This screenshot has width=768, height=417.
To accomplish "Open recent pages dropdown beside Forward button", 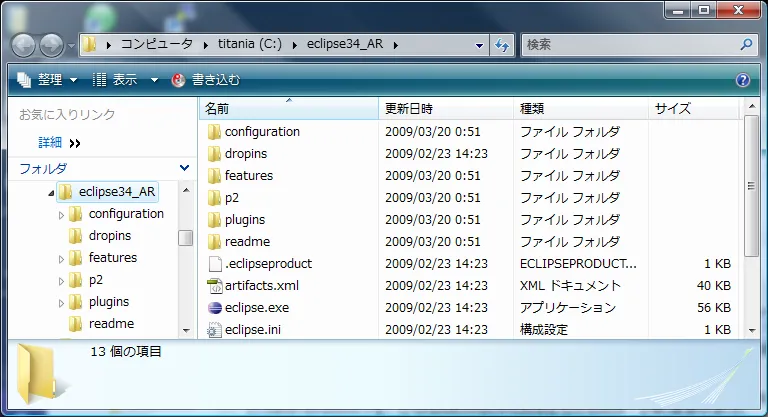I will tap(72, 46).
